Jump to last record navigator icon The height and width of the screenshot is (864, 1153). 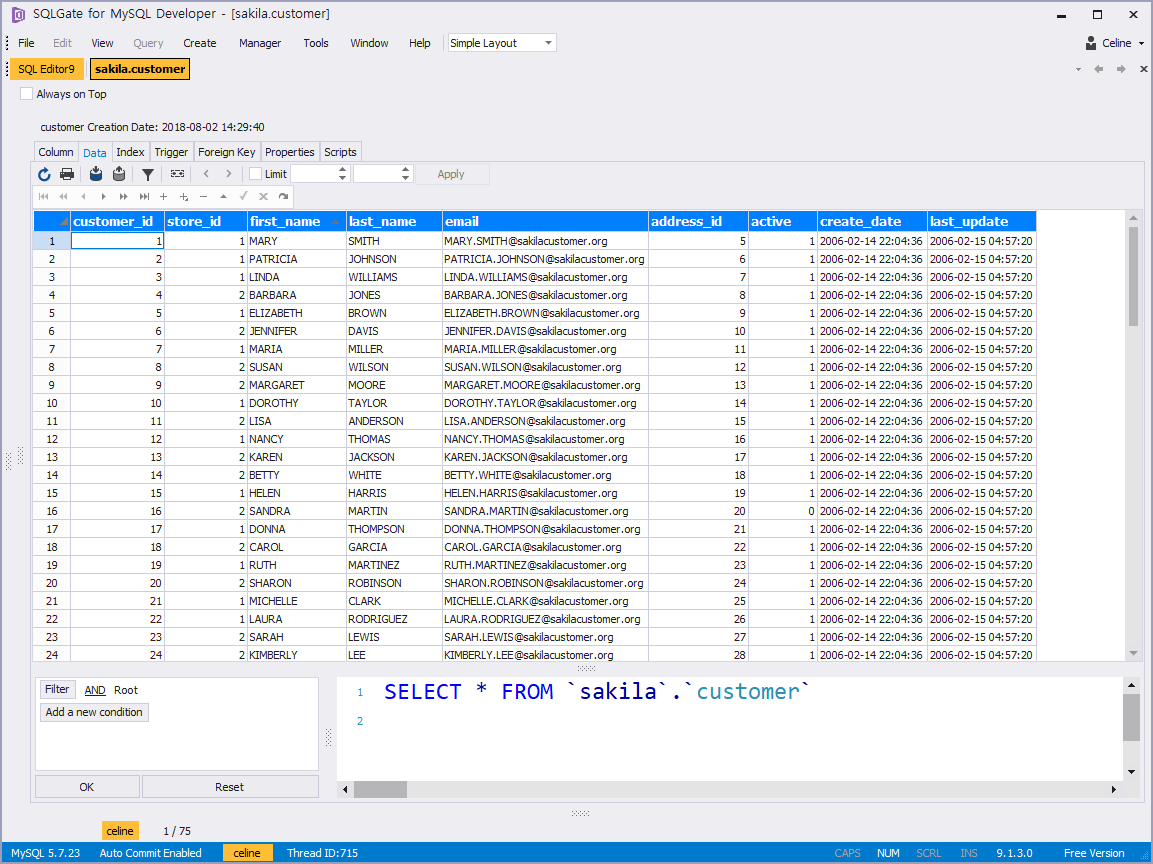145,197
